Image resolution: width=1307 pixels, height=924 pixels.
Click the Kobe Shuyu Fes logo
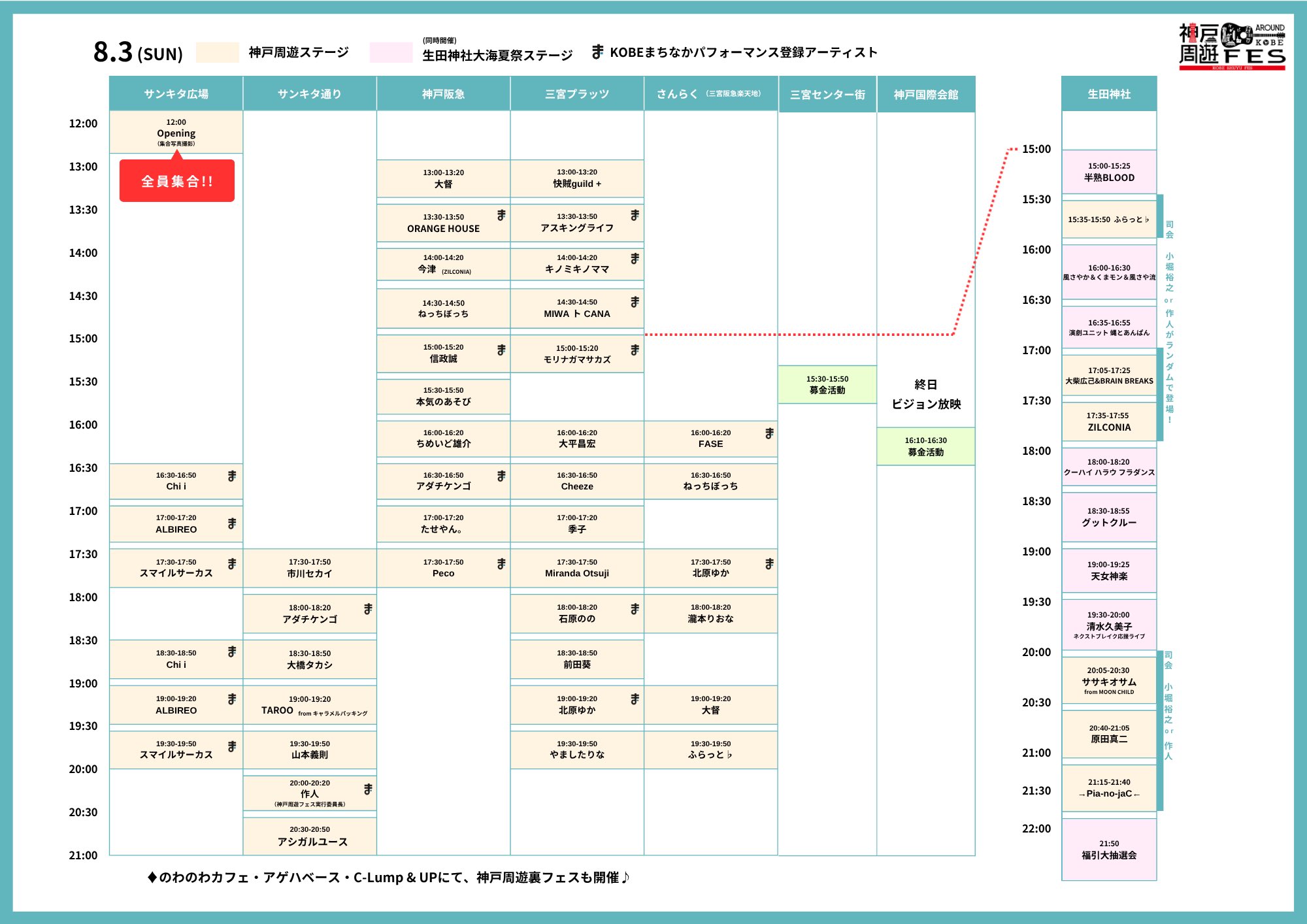coord(1231,46)
